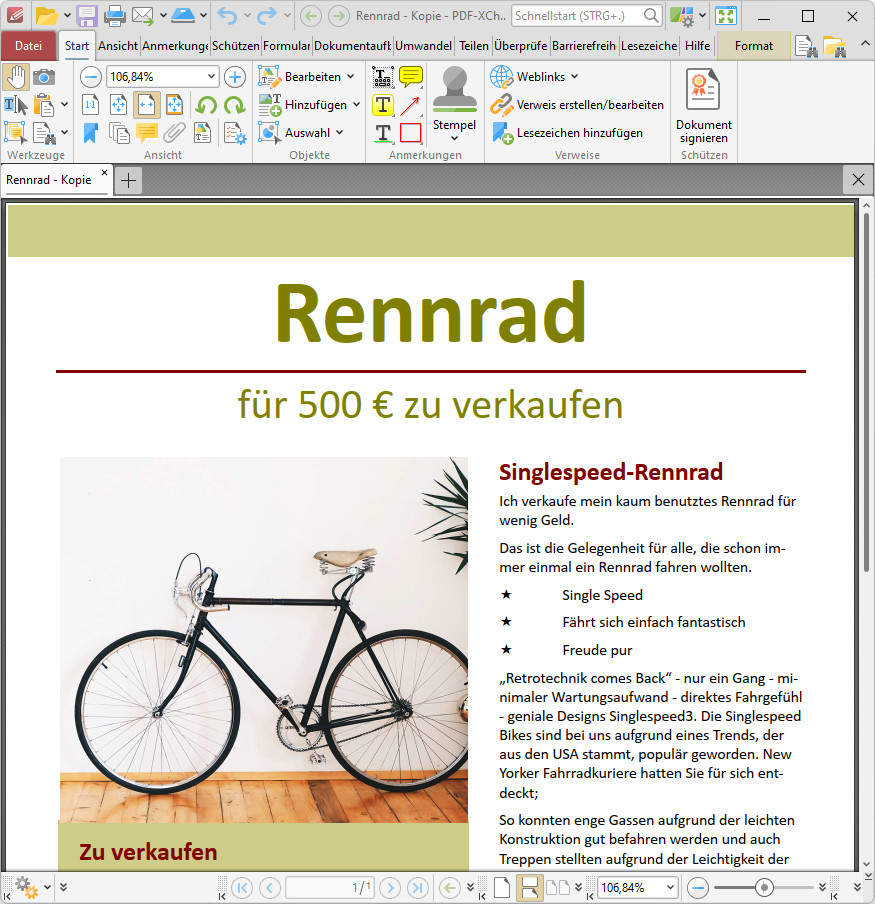
Task: Click Lesezeichen hinzufügen
Action: (x=579, y=133)
